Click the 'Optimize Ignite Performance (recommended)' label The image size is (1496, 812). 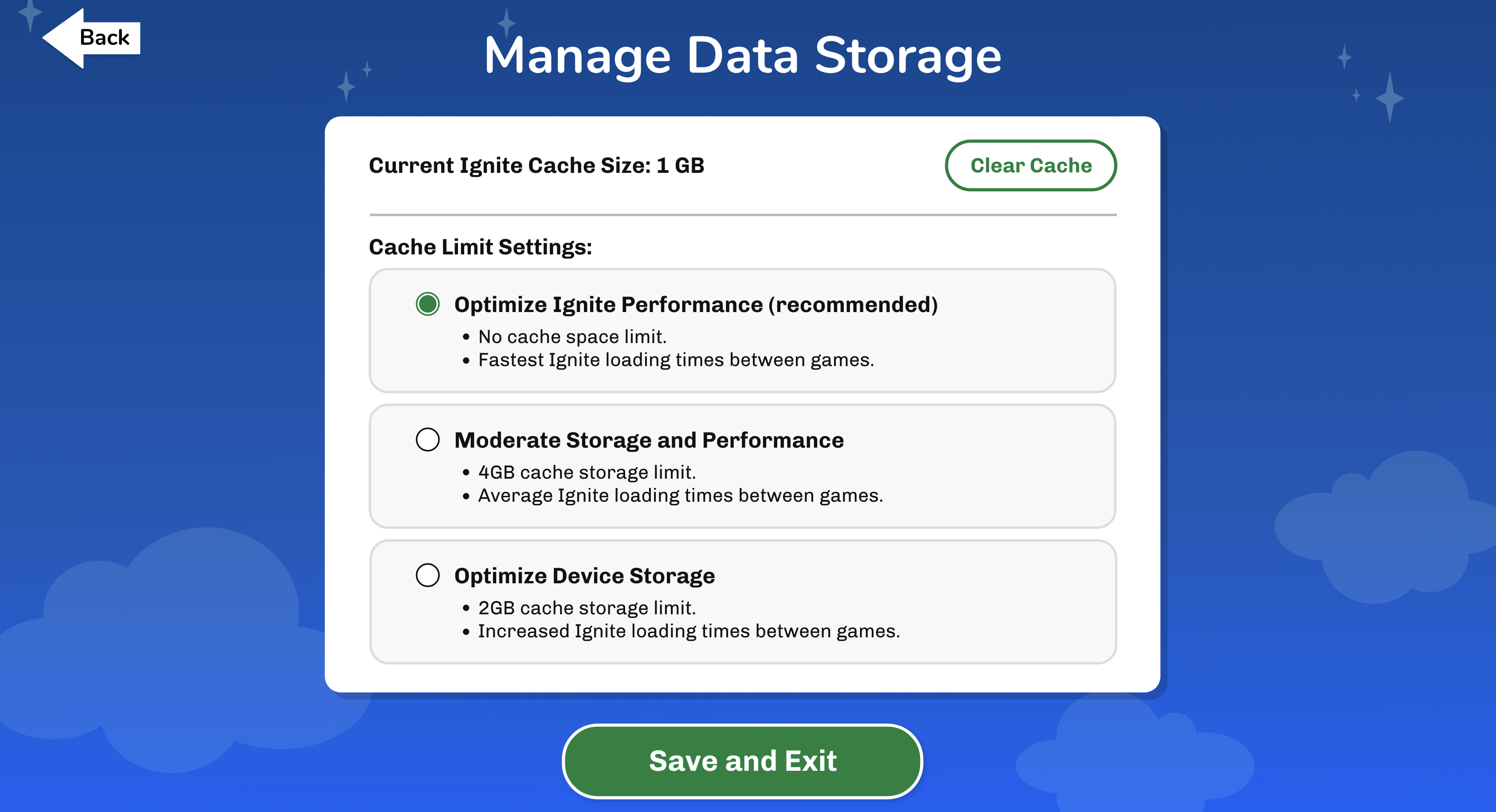pyautogui.click(x=696, y=304)
